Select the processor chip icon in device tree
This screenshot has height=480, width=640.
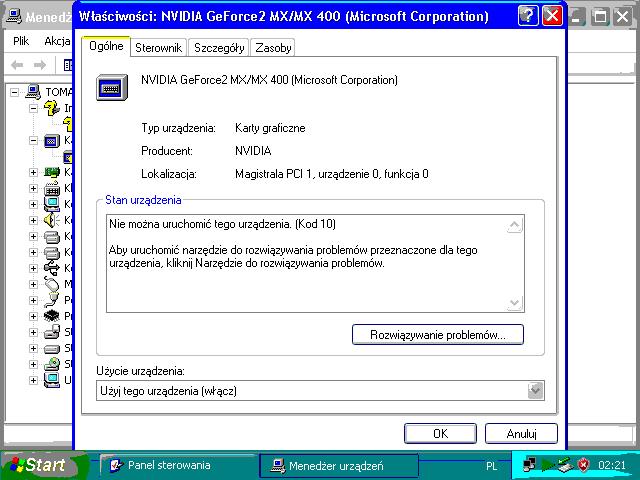pos(52,316)
